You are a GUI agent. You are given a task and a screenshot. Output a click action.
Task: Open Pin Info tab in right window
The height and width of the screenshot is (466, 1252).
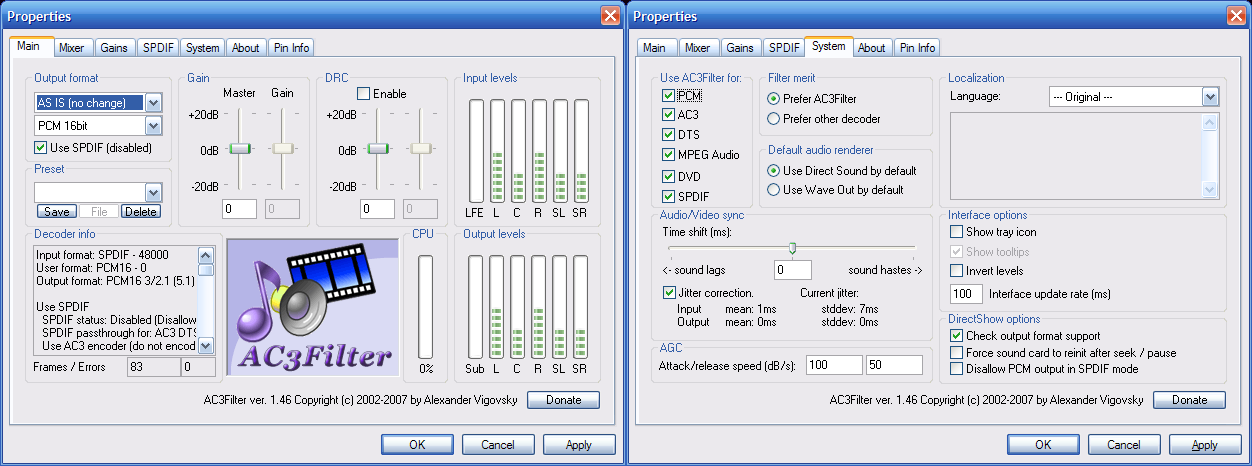click(917, 48)
